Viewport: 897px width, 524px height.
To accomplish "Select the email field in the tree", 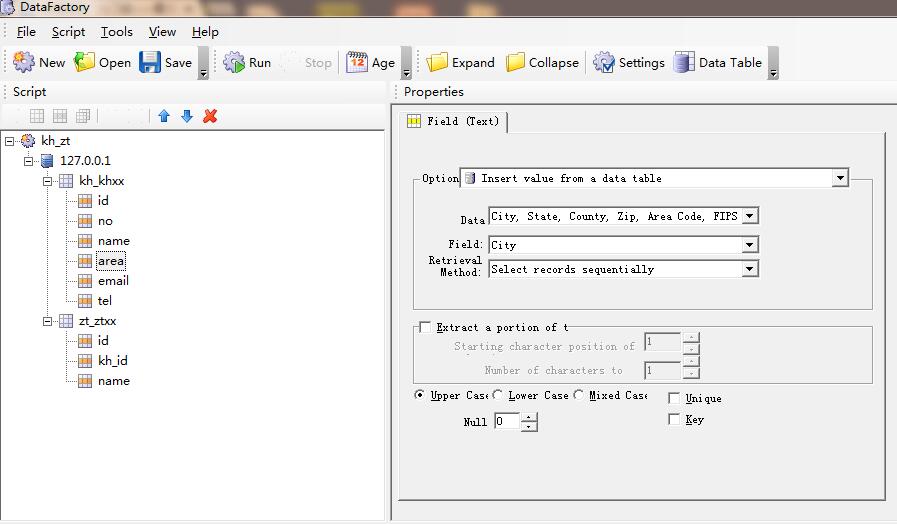I will click(x=113, y=281).
